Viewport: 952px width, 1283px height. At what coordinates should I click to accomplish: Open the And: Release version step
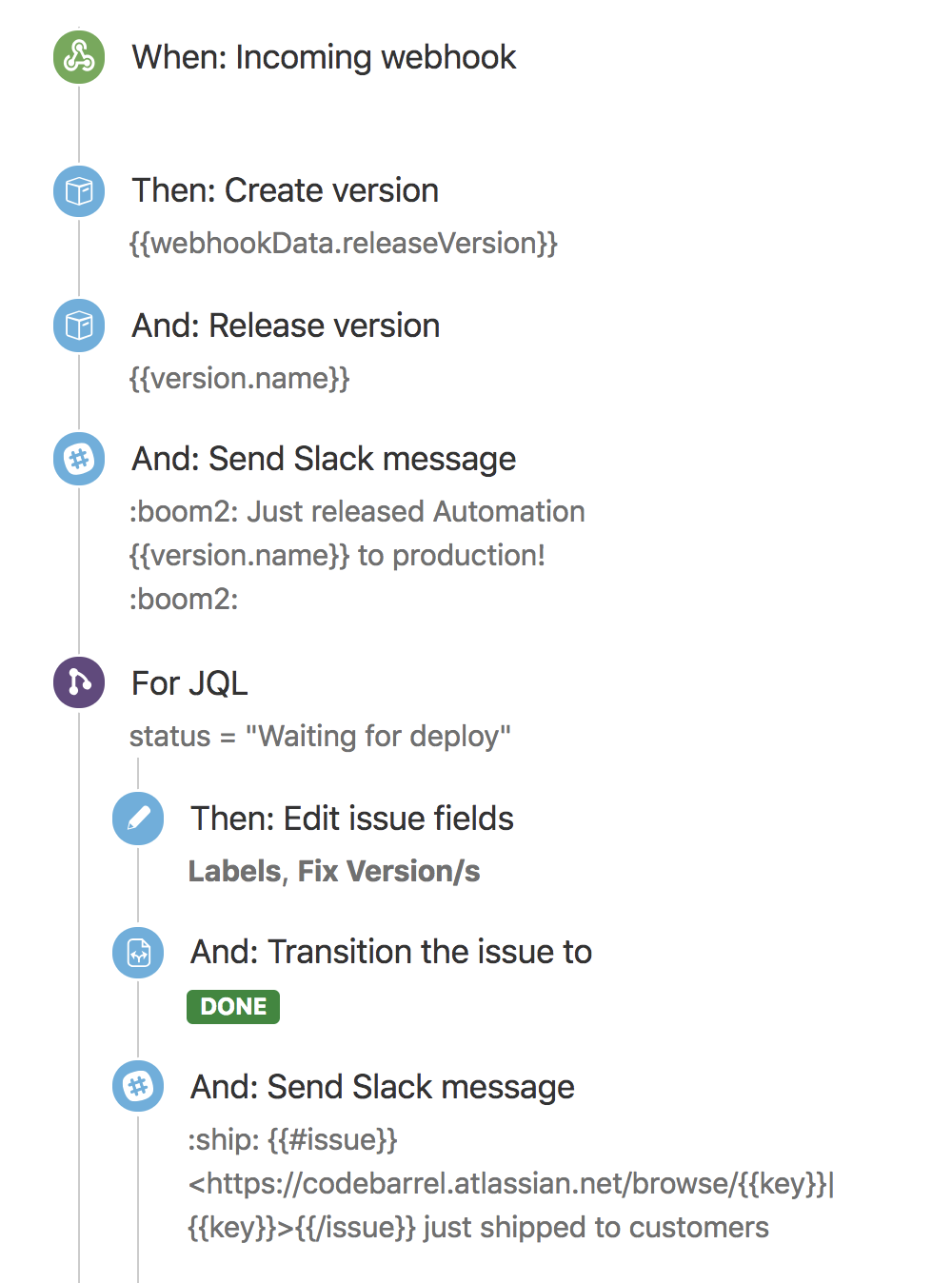coord(286,326)
